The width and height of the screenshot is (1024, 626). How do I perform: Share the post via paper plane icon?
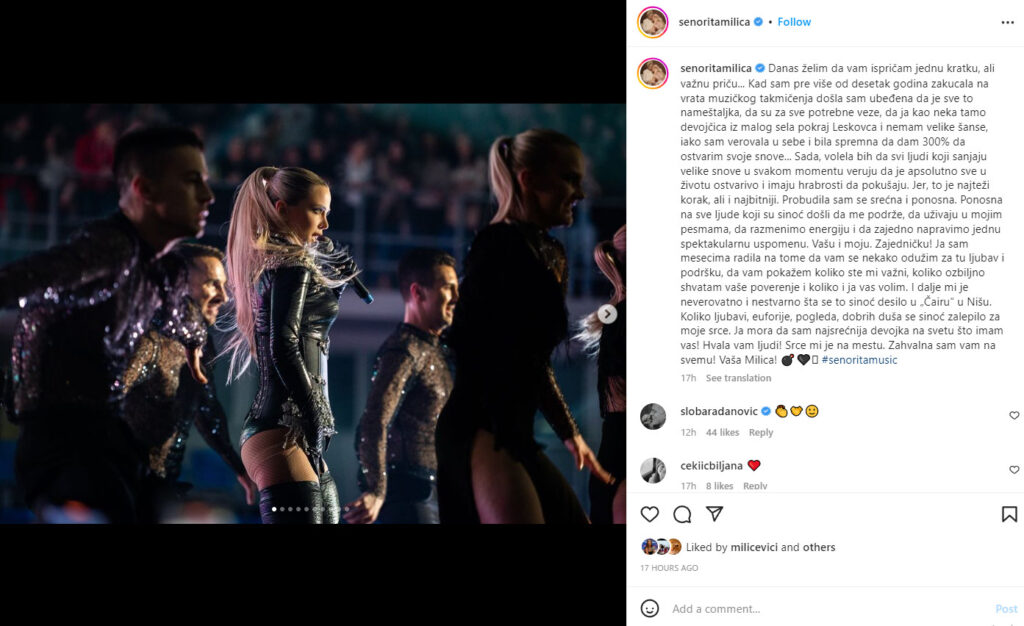[714, 514]
